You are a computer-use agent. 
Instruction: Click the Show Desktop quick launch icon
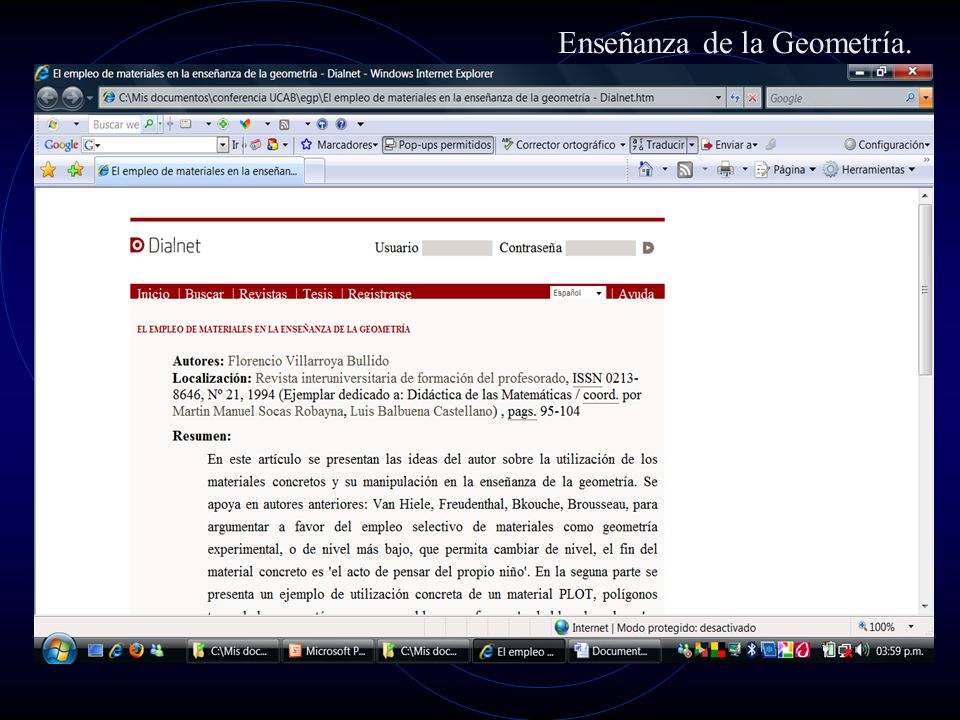95,651
